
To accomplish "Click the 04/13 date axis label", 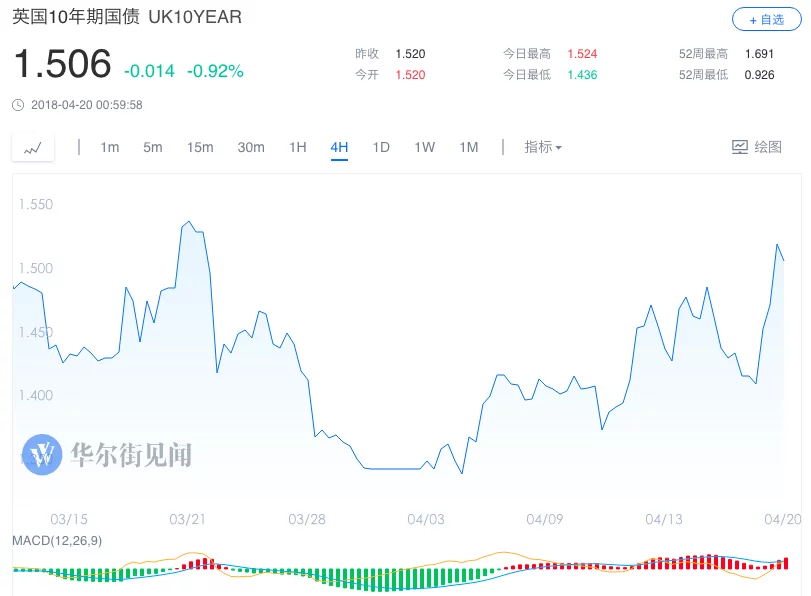I will pyautogui.click(x=664, y=519).
